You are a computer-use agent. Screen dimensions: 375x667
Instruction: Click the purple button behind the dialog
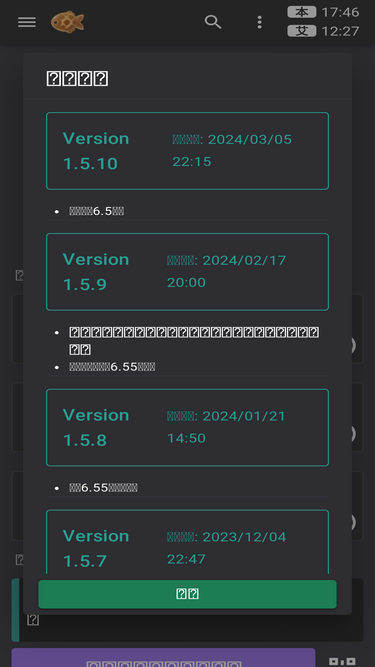tap(163, 658)
